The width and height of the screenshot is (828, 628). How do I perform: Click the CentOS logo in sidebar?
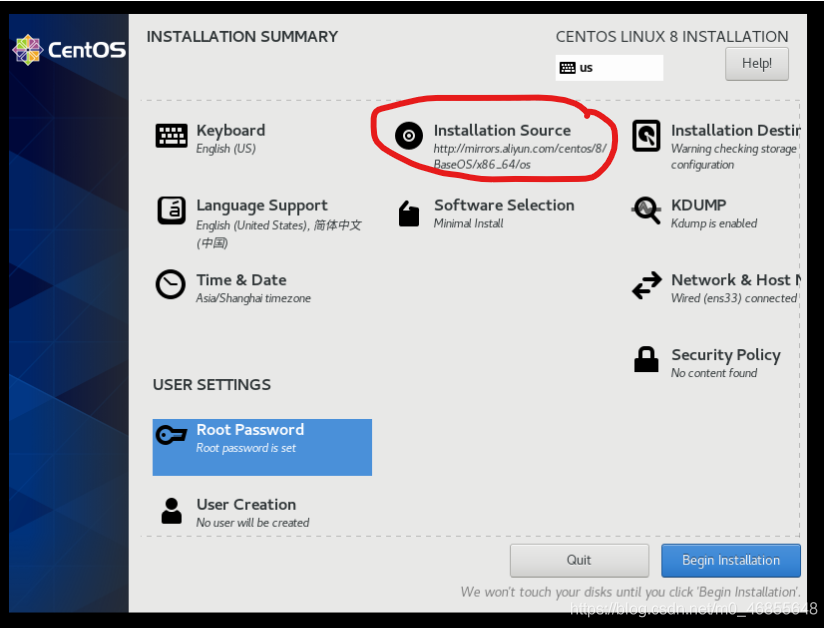point(69,50)
